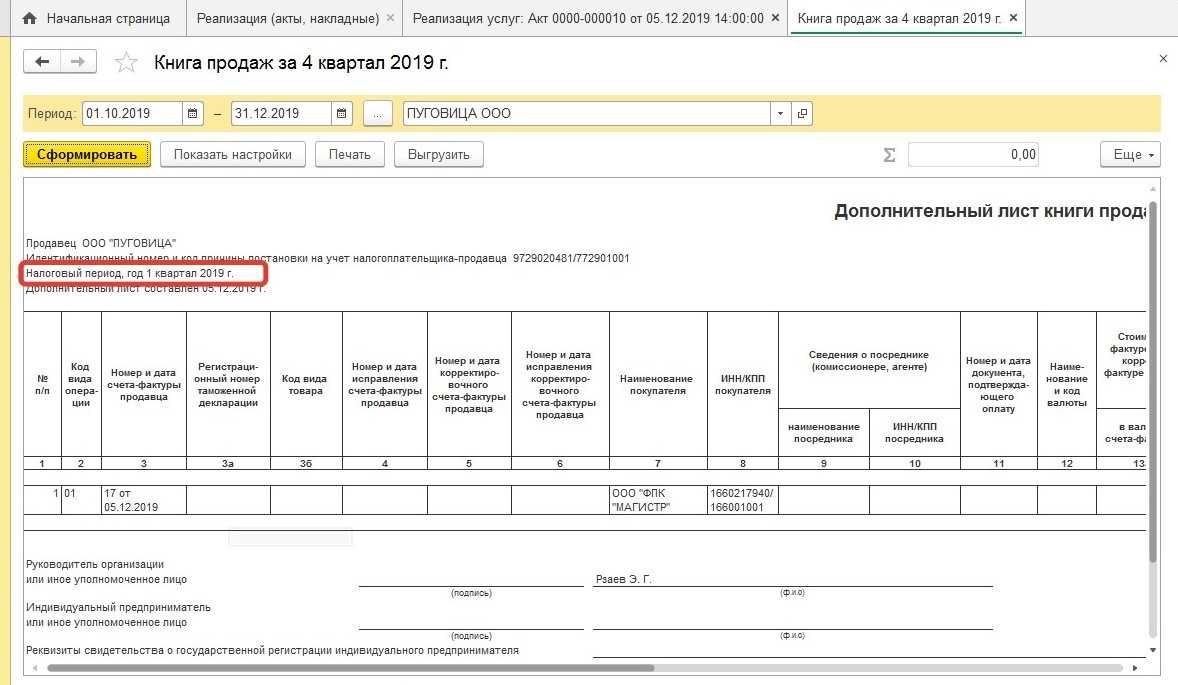Click the back navigation arrow
1178x685 pixels.
click(x=42, y=62)
